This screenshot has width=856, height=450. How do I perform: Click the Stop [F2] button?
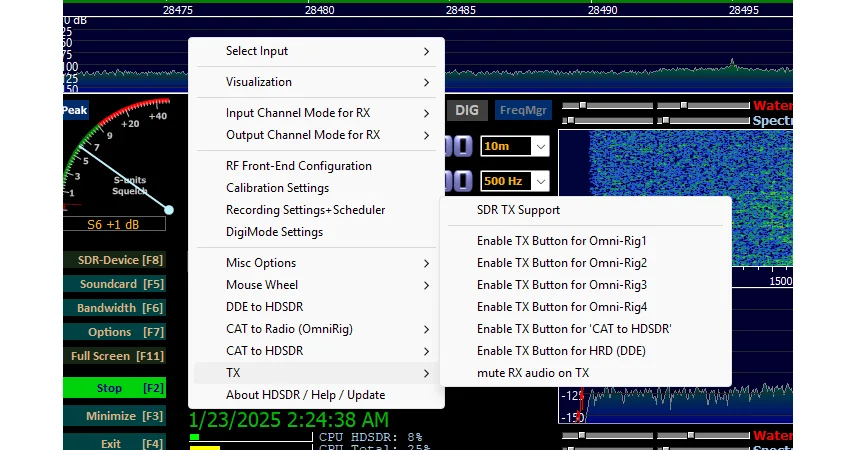pyautogui.click(x=114, y=388)
